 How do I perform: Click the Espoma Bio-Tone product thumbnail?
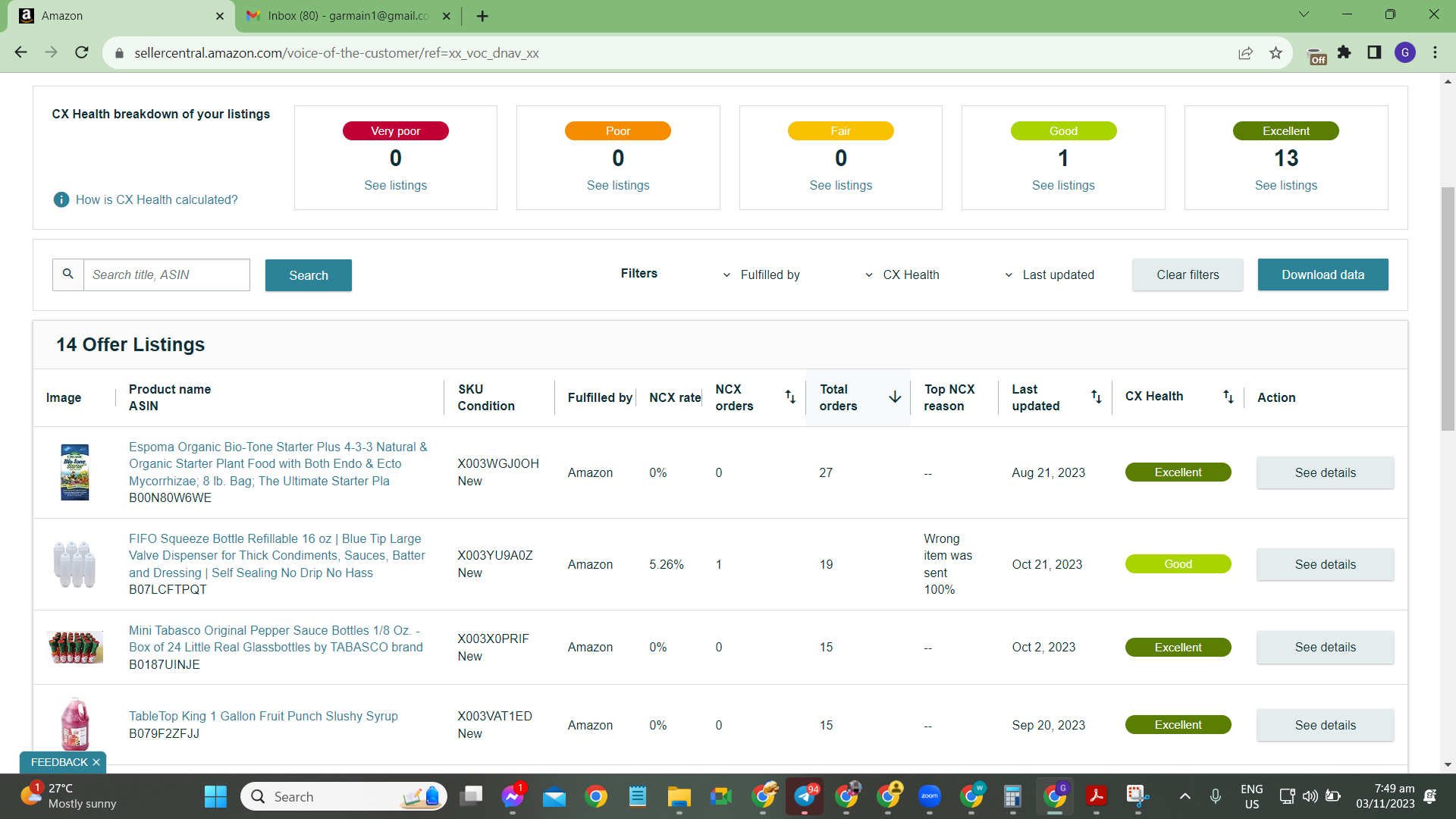click(x=74, y=472)
